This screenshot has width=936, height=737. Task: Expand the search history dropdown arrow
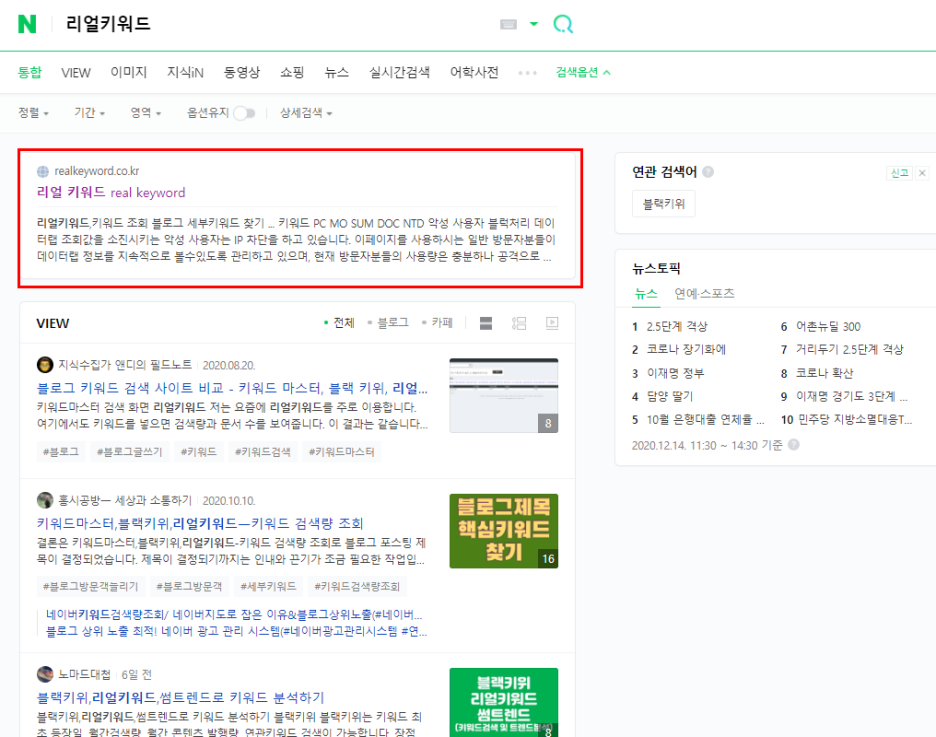534,24
